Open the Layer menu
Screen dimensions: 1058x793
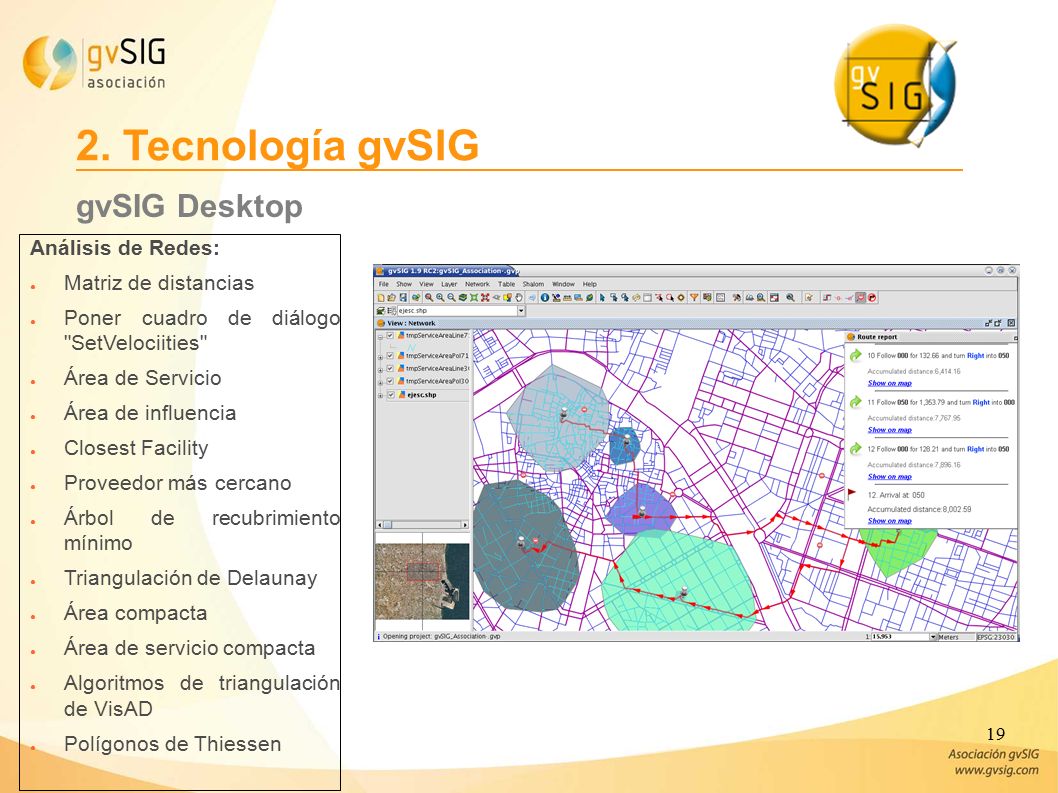449,284
